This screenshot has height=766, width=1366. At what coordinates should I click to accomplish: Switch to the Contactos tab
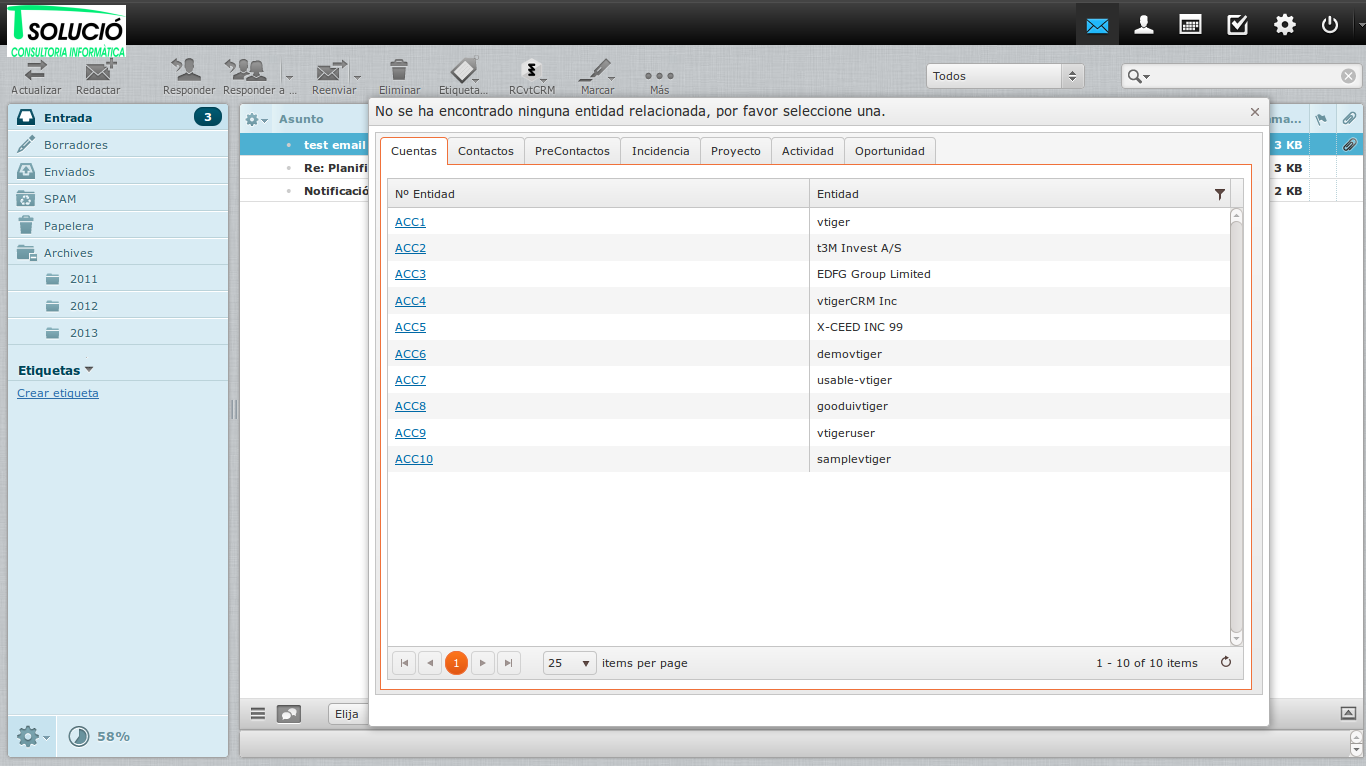point(485,151)
